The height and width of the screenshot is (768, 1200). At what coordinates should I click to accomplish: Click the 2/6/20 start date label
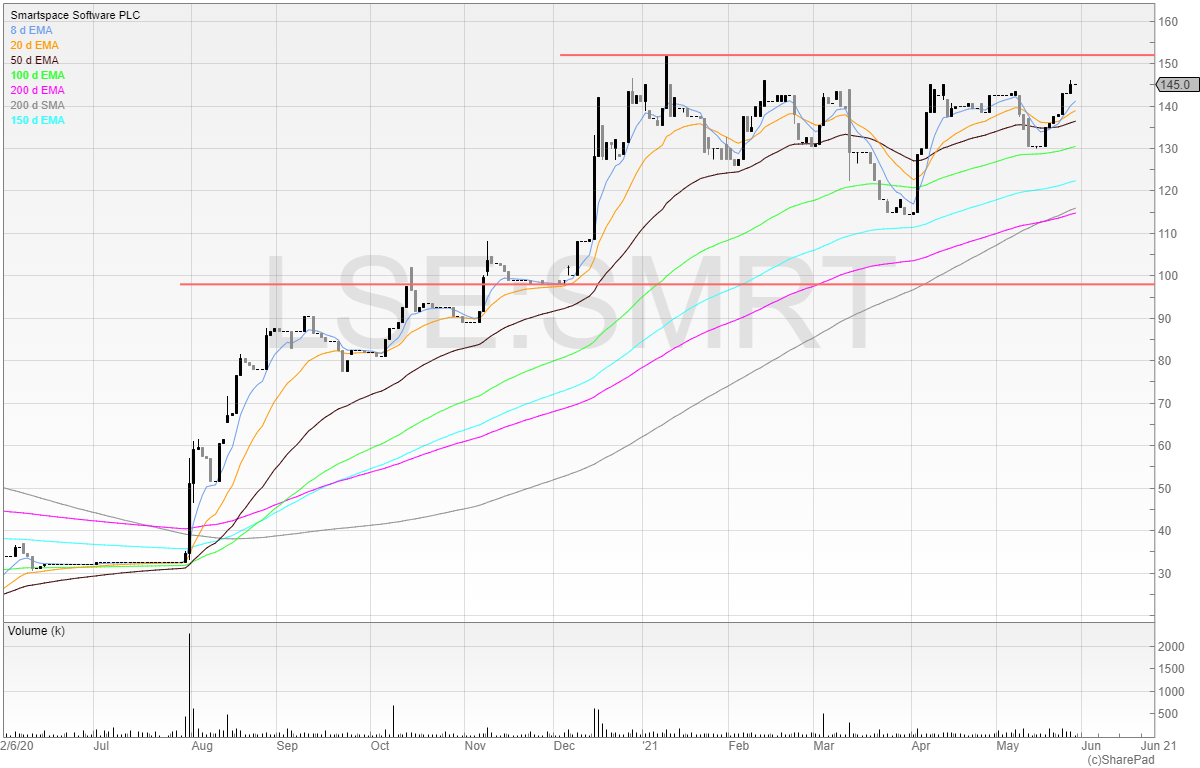[x=19, y=746]
